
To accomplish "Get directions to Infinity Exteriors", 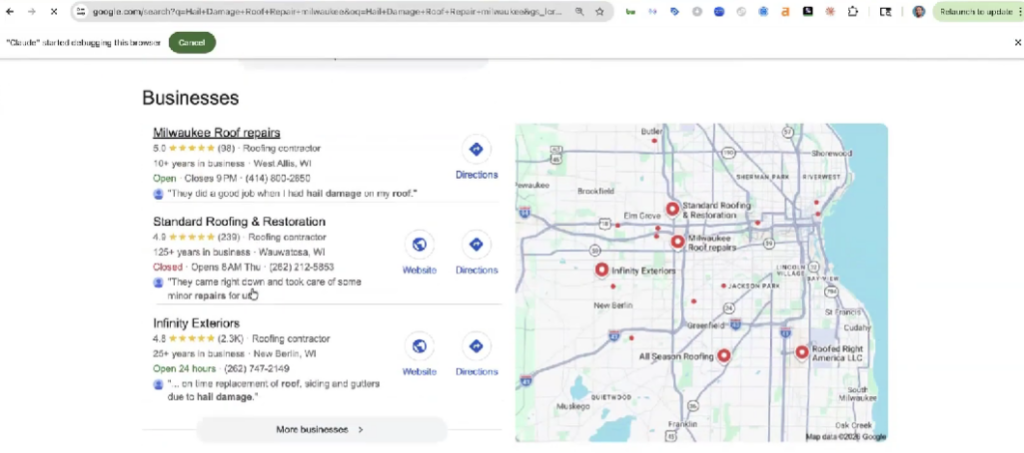I will [x=476, y=356].
